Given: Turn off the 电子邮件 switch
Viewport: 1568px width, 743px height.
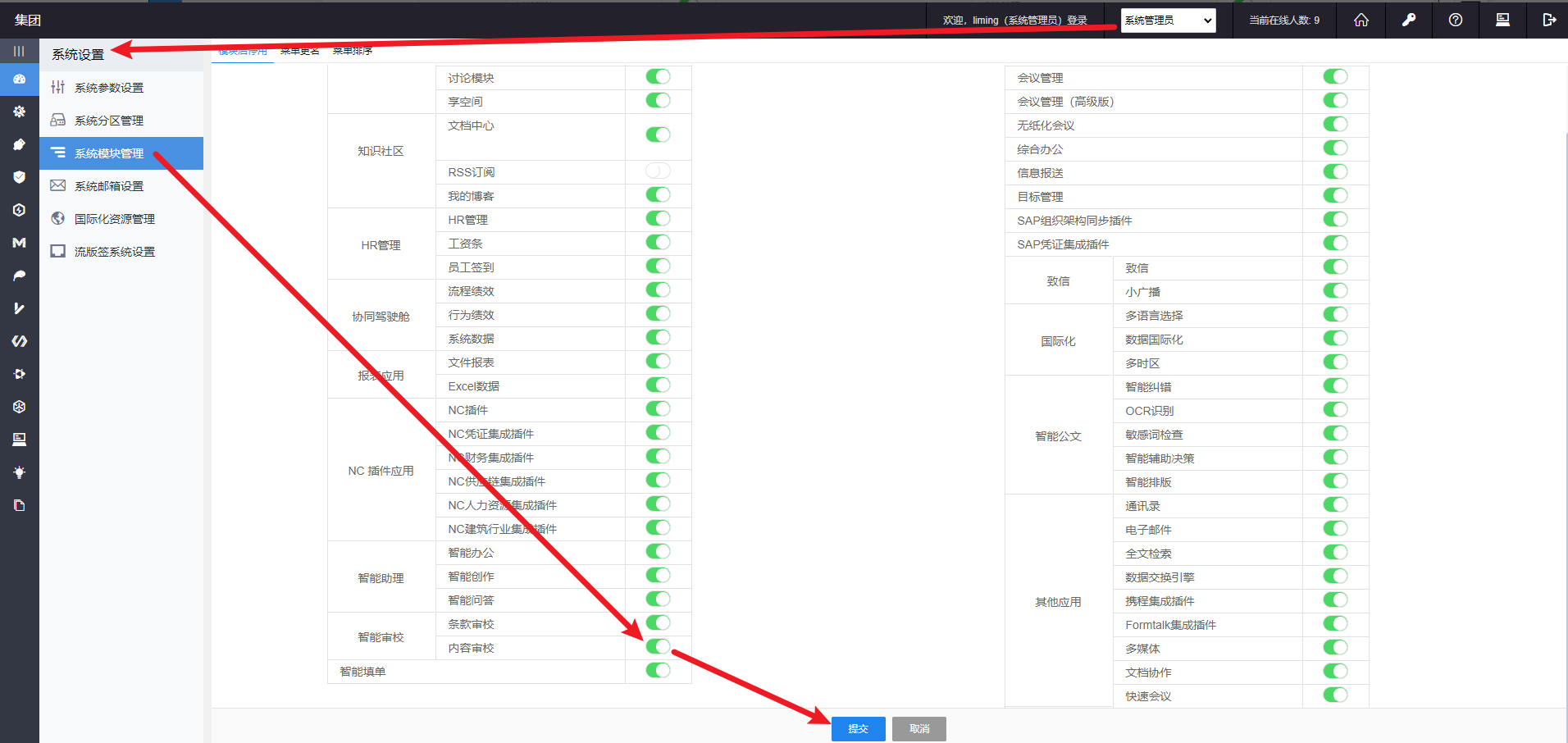Looking at the screenshot, I should pyautogui.click(x=1335, y=529).
